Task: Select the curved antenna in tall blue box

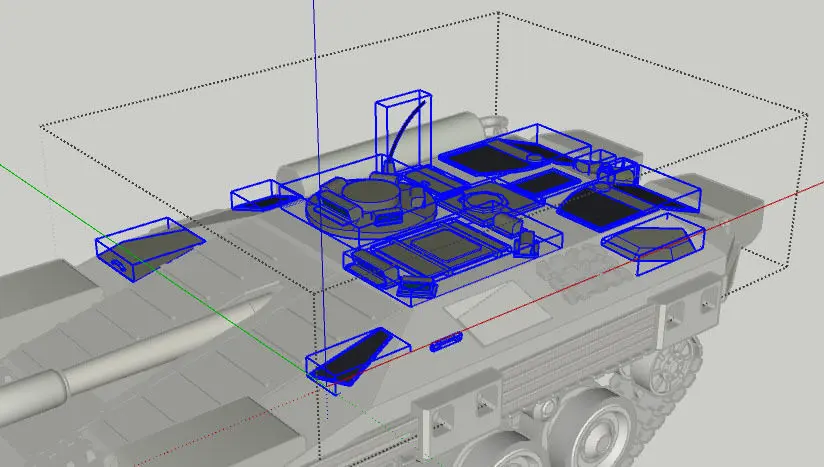Action: coord(405,131)
